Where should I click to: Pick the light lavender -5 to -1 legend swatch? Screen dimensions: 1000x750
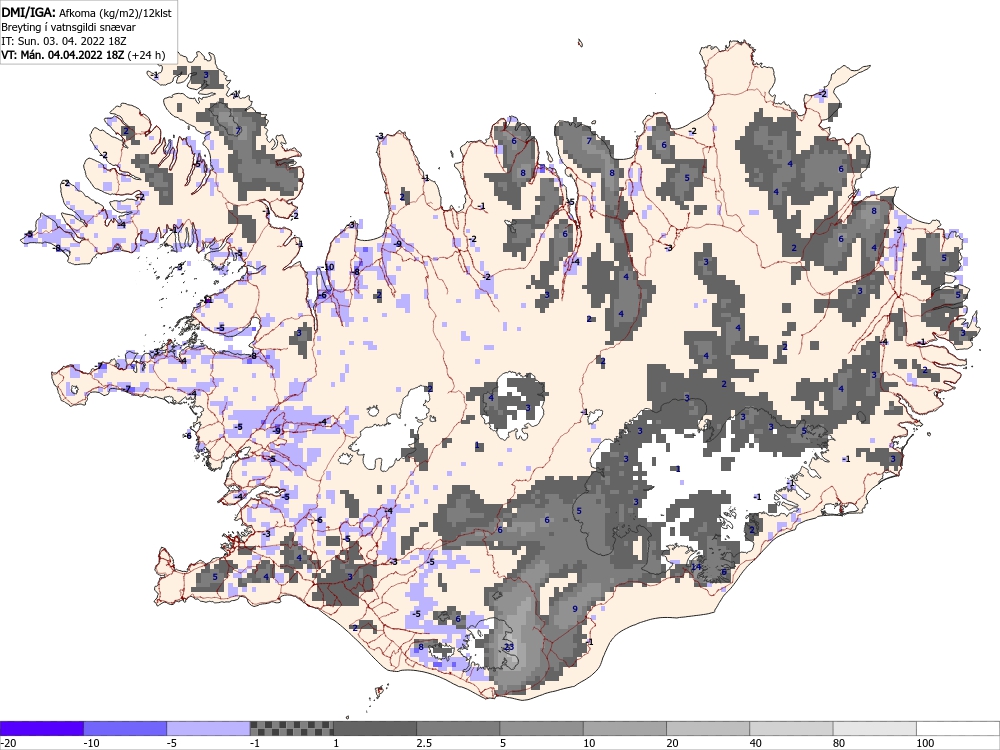click(x=209, y=728)
